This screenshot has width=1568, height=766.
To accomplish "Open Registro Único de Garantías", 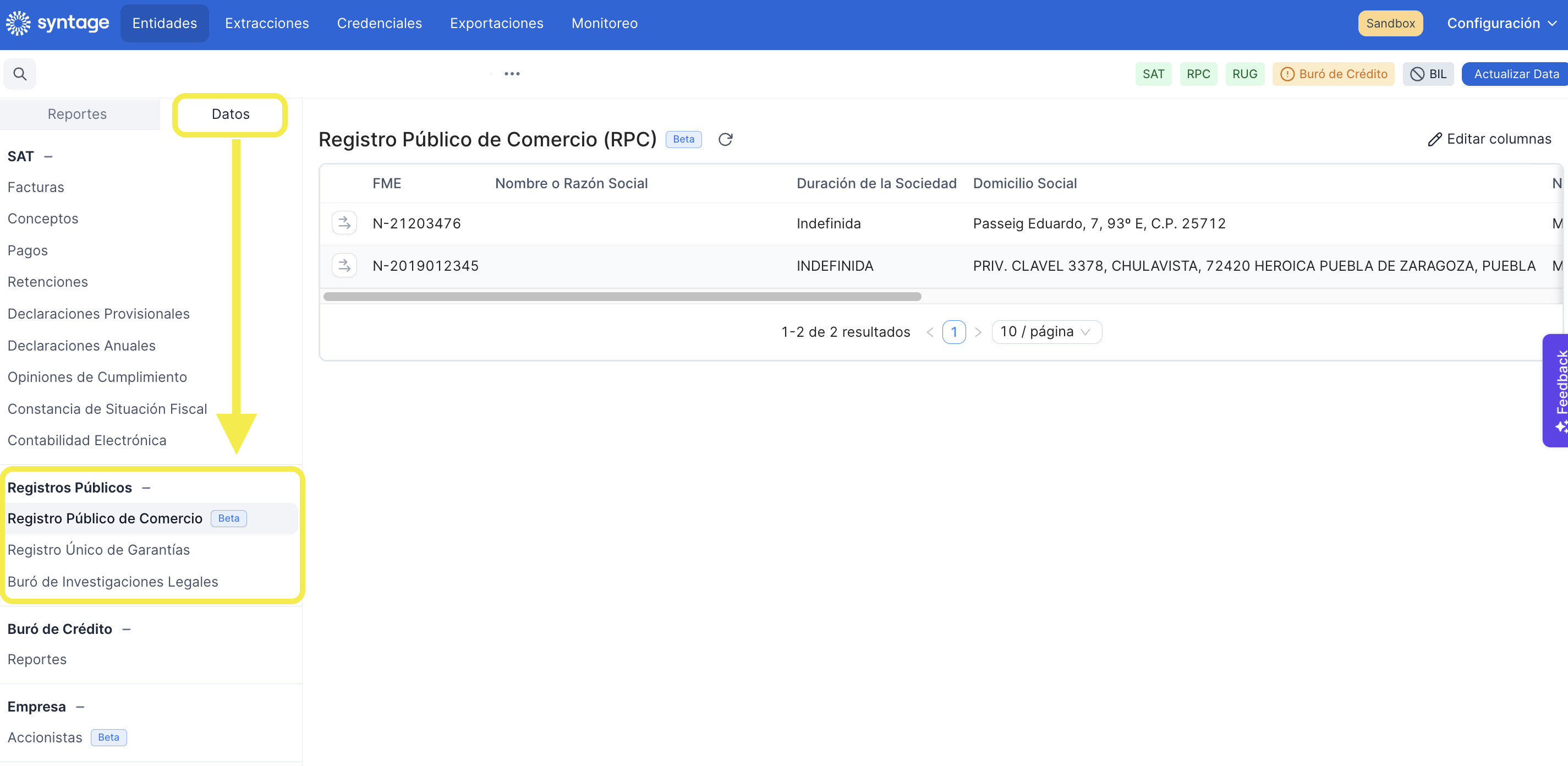I will tap(98, 550).
